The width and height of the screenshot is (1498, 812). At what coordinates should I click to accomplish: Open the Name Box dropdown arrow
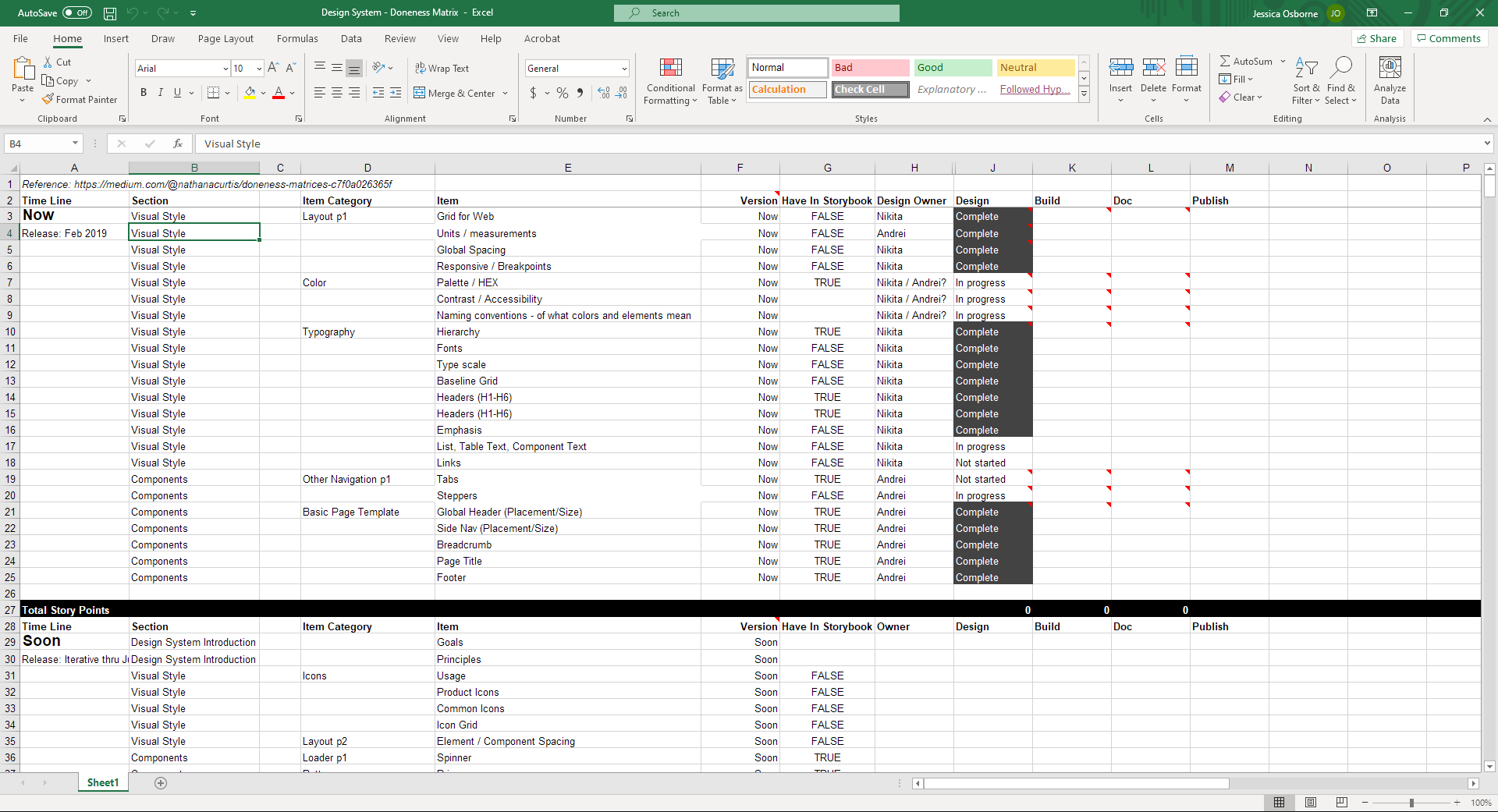(x=75, y=144)
